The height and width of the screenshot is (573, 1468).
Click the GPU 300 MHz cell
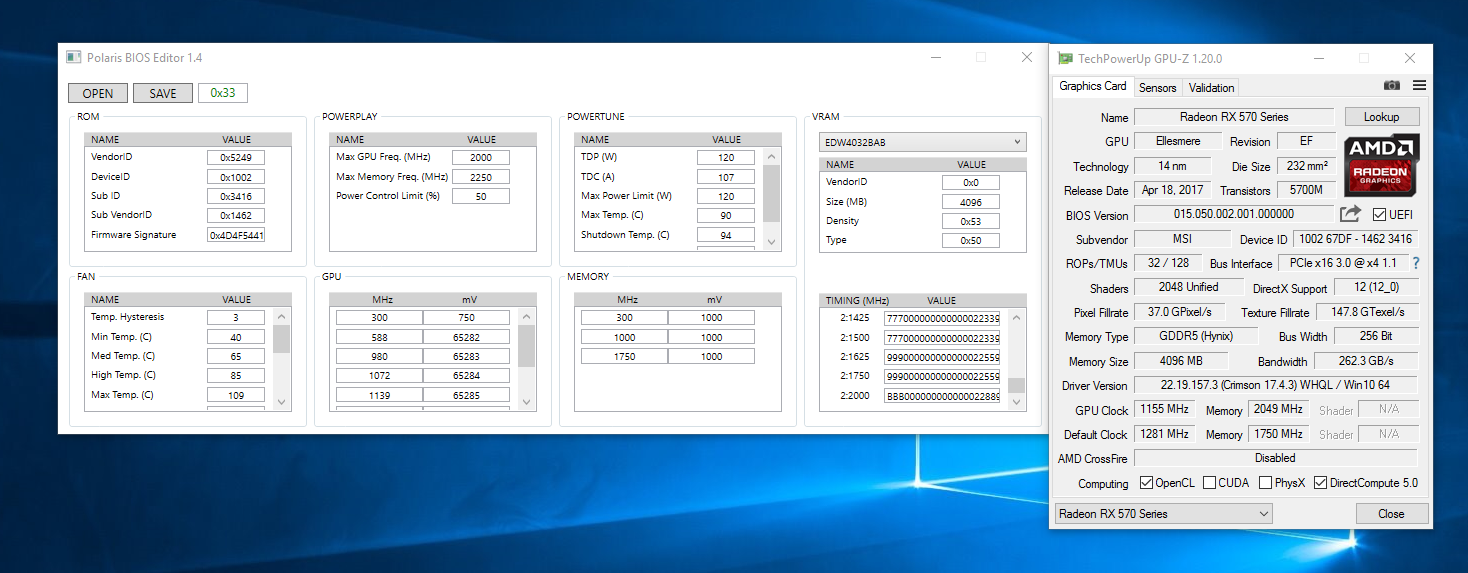379,317
